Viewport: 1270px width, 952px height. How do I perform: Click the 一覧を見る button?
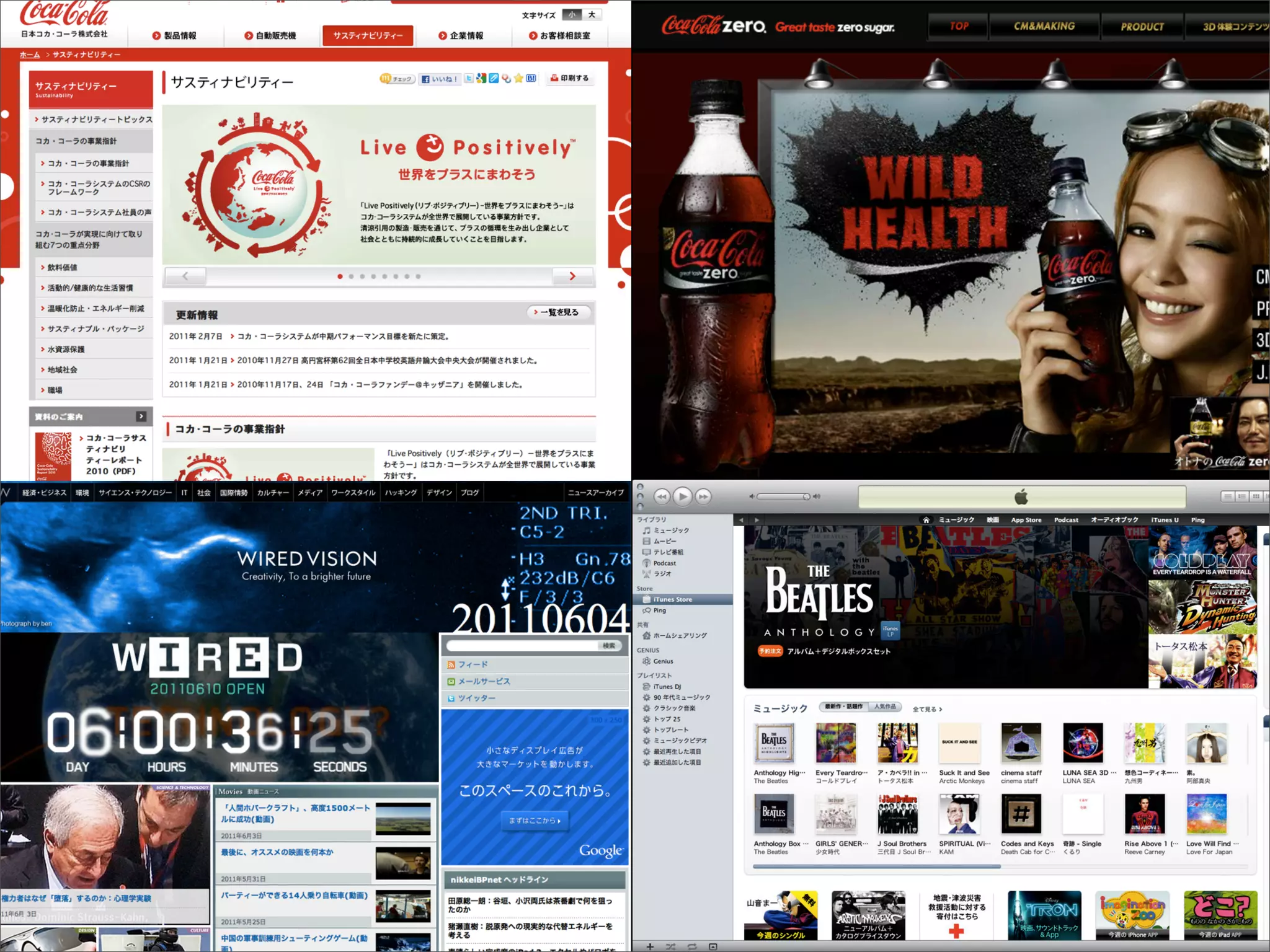click(x=559, y=312)
